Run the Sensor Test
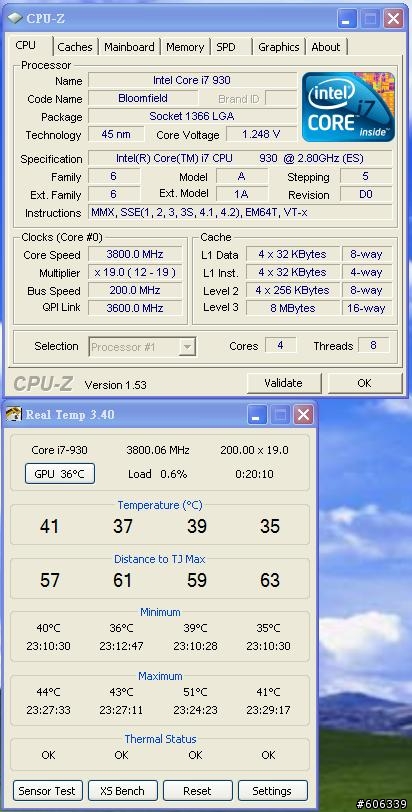The image size is (412, 812). pos(47,791)
